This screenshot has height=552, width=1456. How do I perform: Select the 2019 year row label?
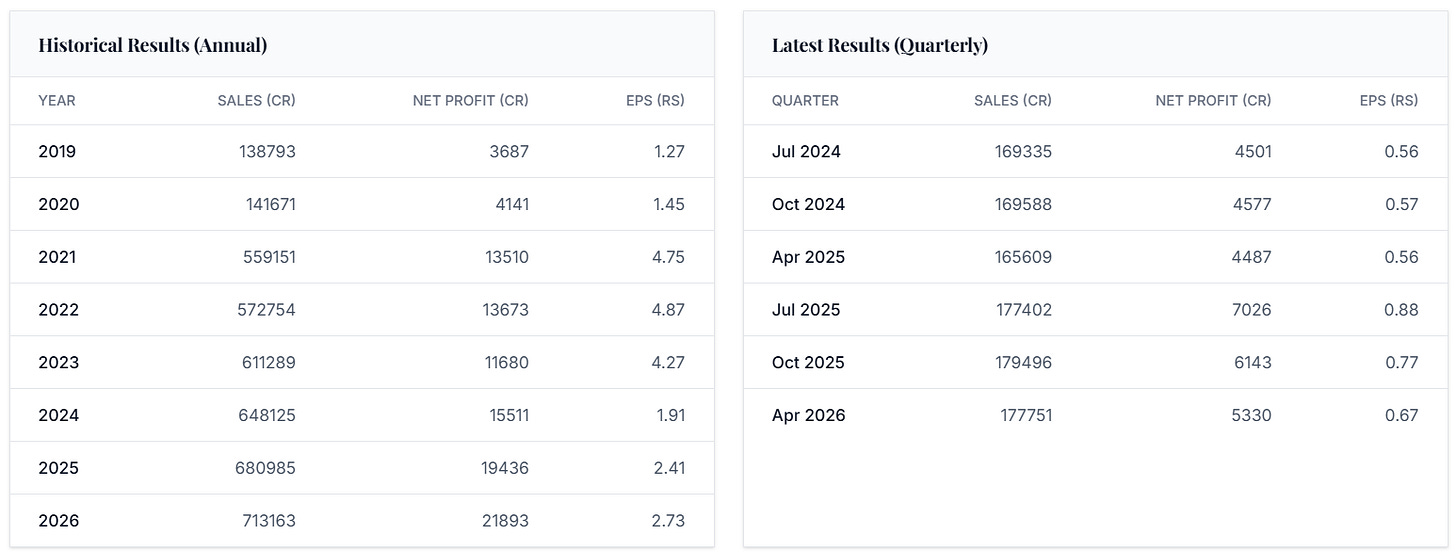click(x=57, y=152)
